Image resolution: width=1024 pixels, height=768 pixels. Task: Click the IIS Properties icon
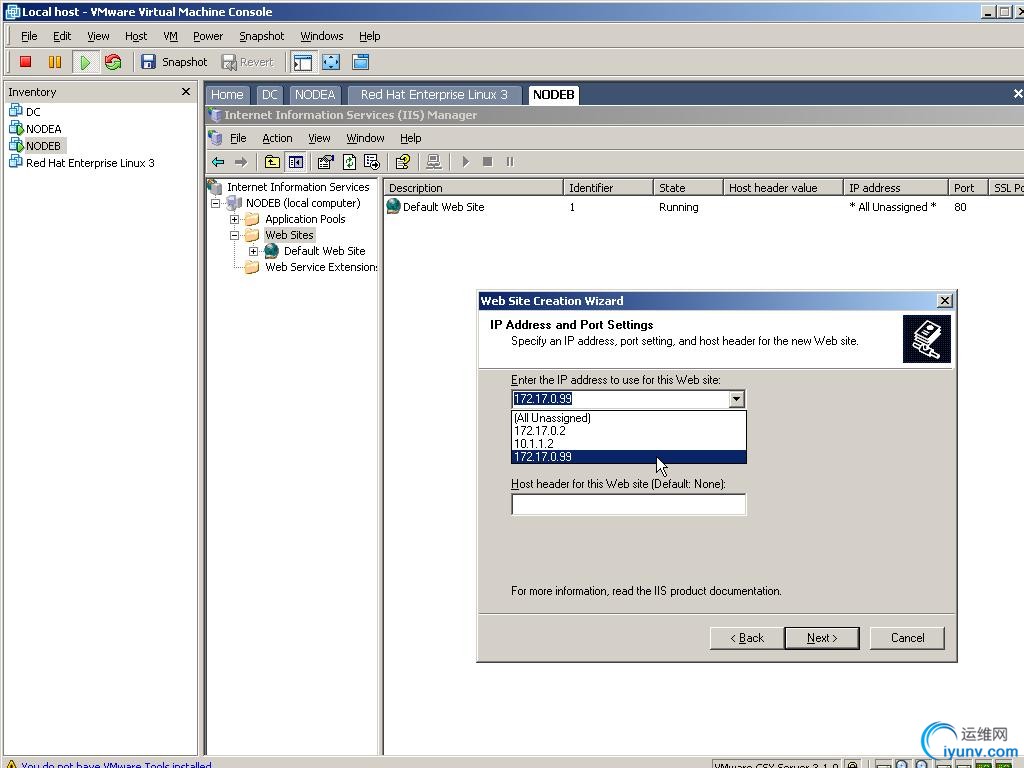[325, 161]
